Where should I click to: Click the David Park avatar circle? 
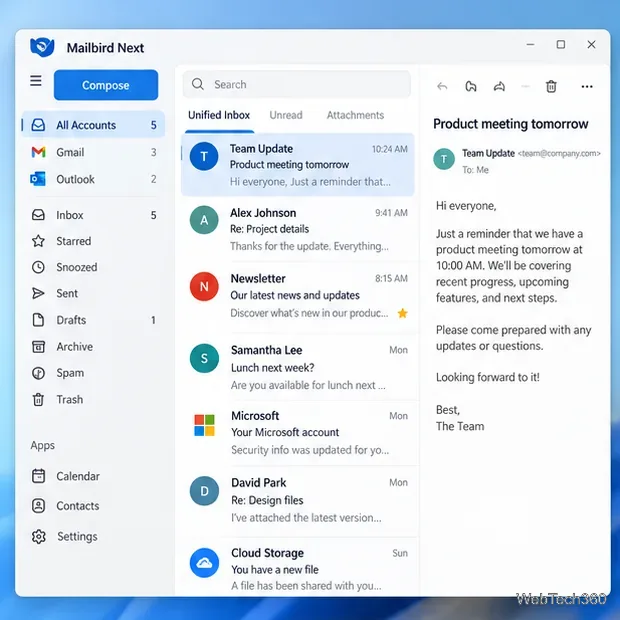(204, 491)
